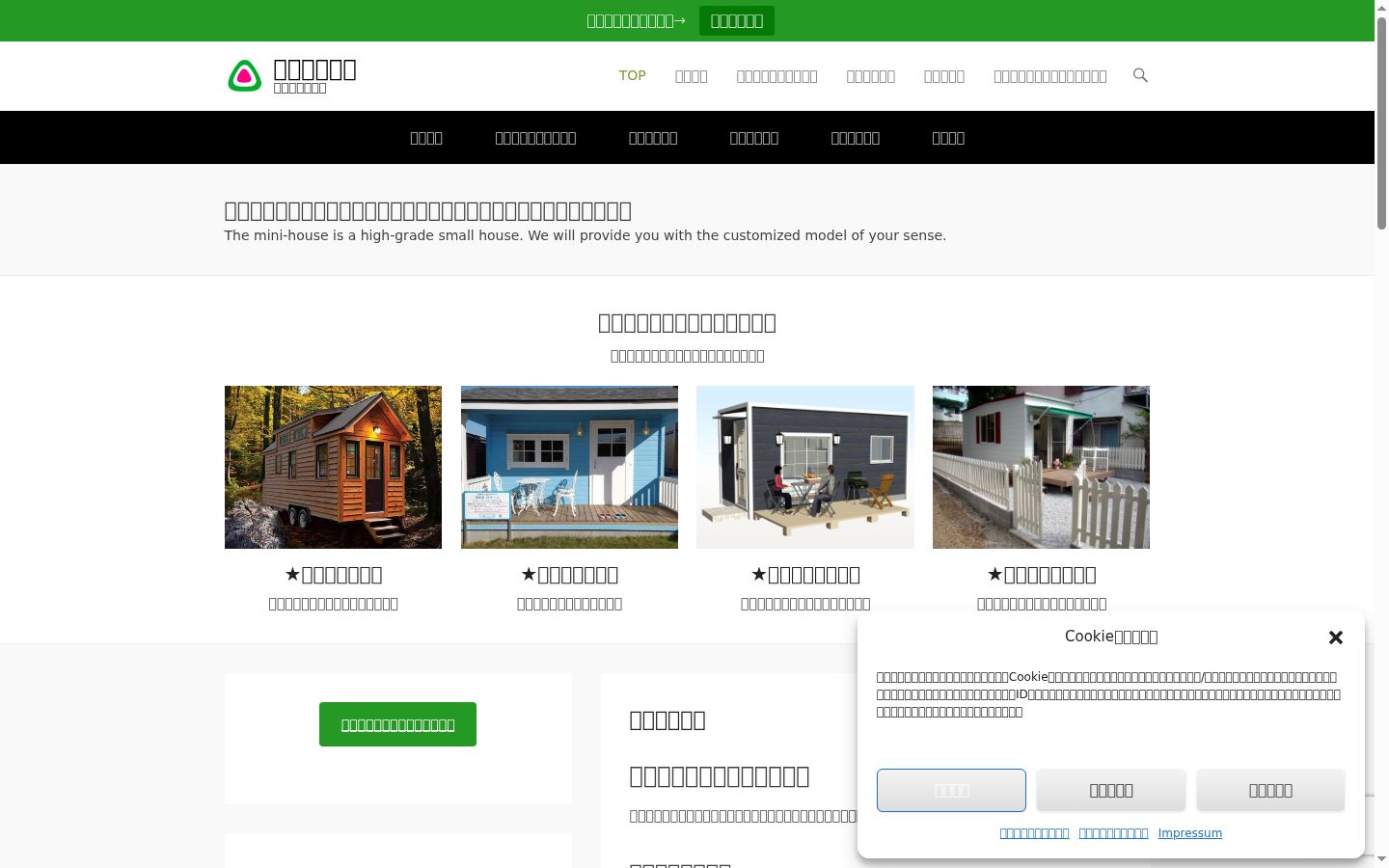1389x868 pixels.
Task: Open the blue cabin with patio furniture photo
Action: coord(569,468)
